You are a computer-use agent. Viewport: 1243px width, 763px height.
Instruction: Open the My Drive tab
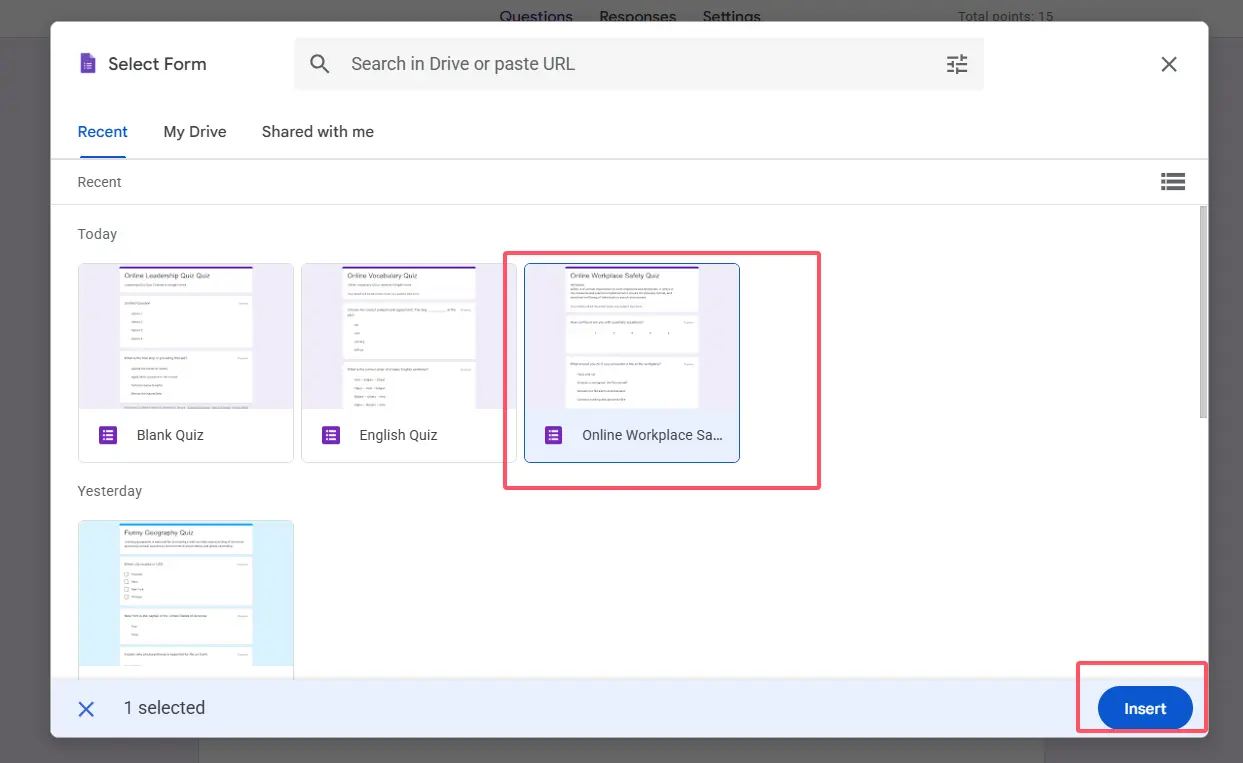(x=195, y=132)
